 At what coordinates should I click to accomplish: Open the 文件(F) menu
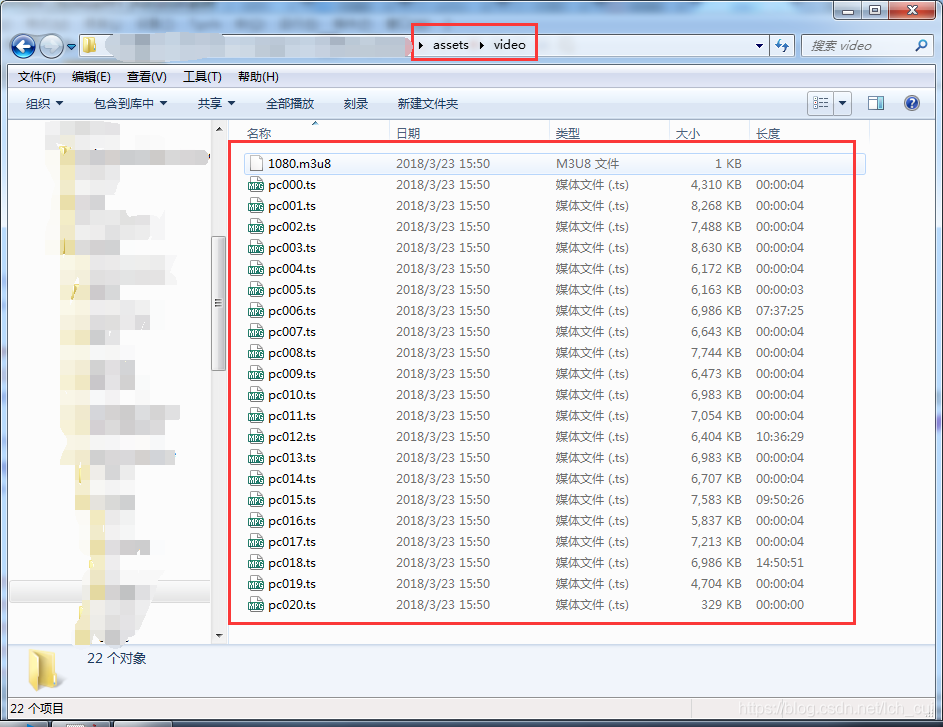coord(37,77)
